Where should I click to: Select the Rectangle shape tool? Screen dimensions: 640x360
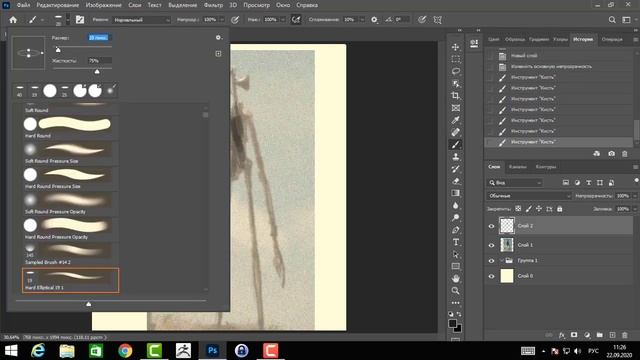click(x=456, y=267)
